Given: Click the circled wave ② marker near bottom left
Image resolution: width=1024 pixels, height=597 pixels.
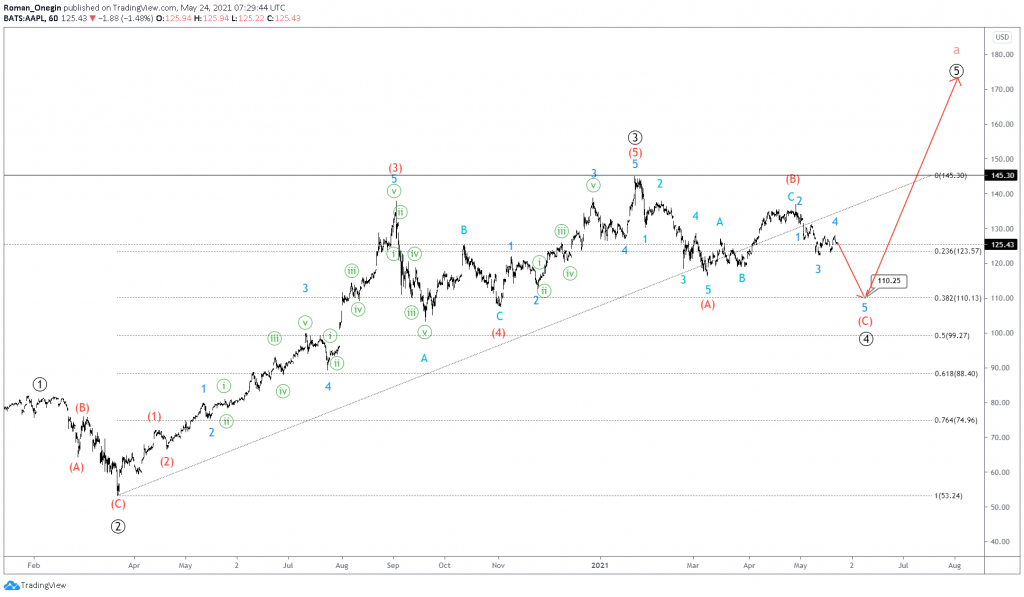Looking at the screenshot, I should 119,525.
